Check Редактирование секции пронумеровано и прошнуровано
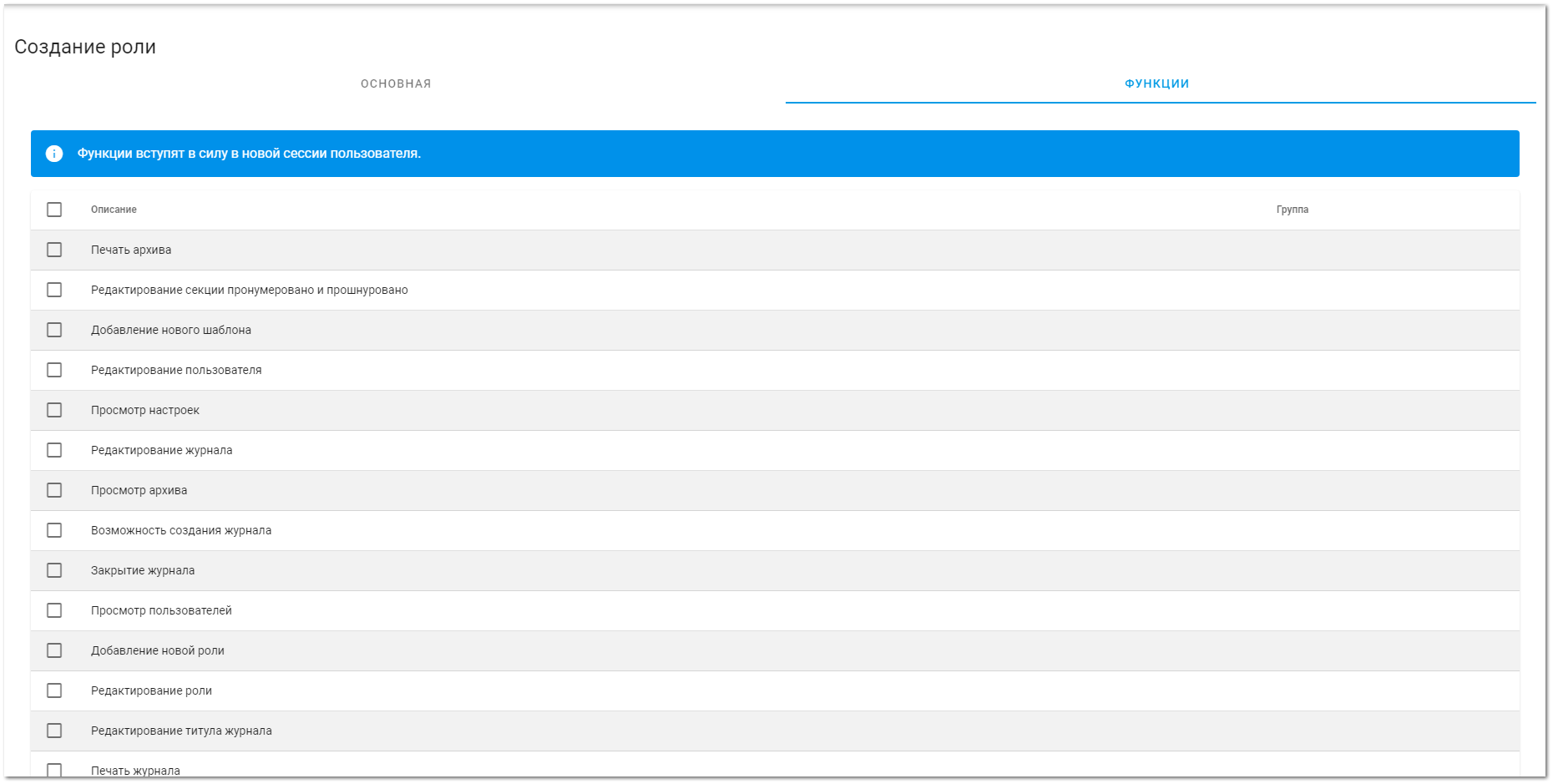This screenshot has width=1553, height=784. (54, 290)
